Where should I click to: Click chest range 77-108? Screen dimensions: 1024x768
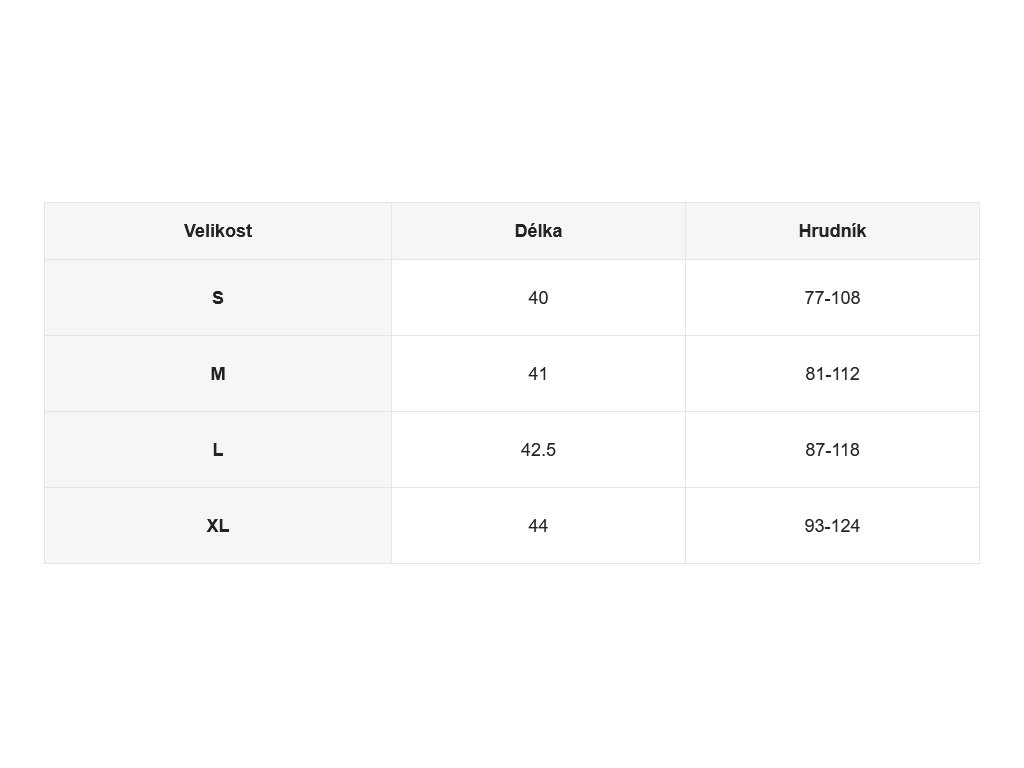[832, 298]
